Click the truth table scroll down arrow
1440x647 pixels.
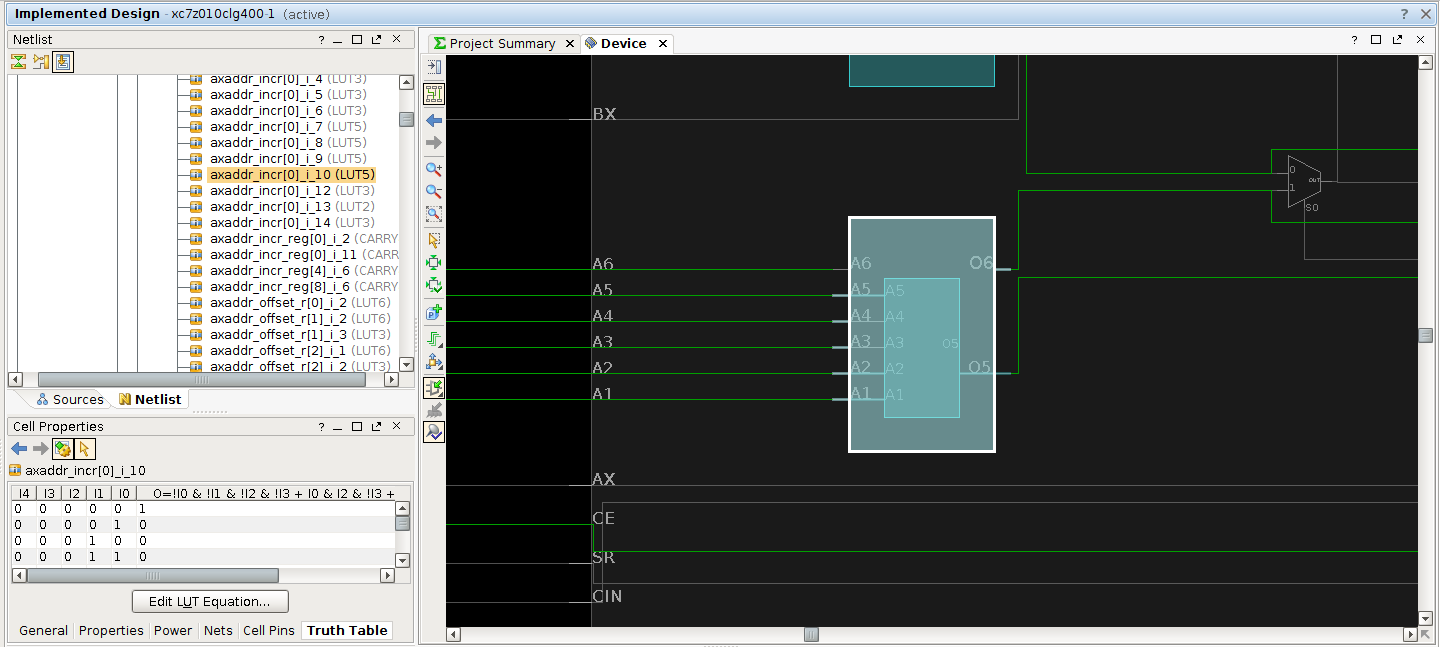pyautogui.click(x=403, y=560)
